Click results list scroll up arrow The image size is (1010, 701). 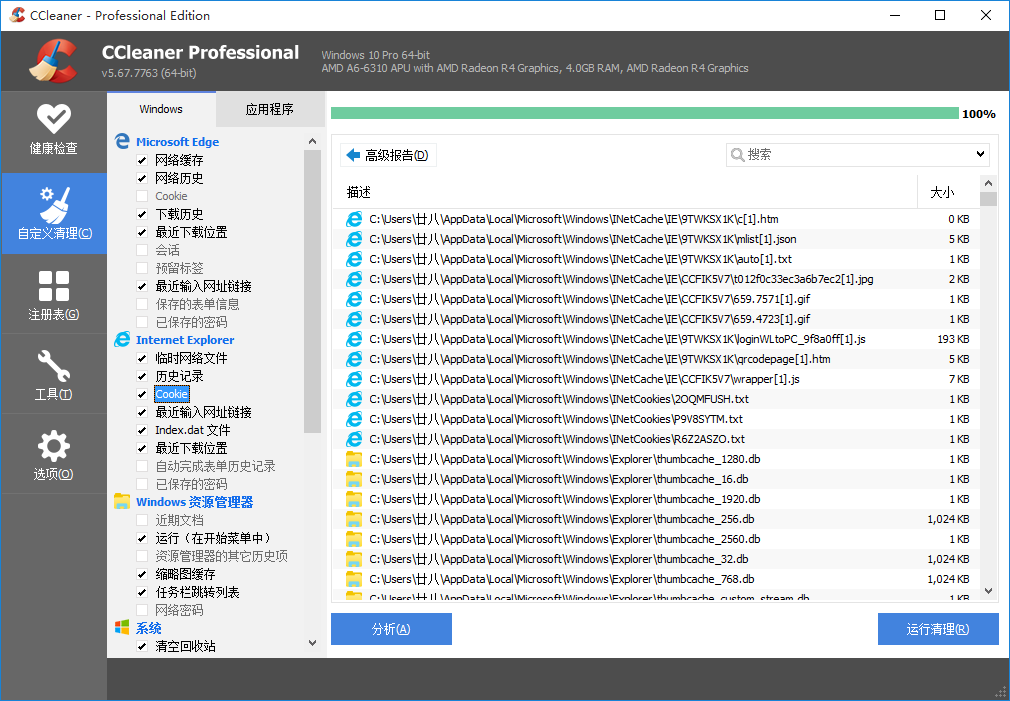(989, 183)
